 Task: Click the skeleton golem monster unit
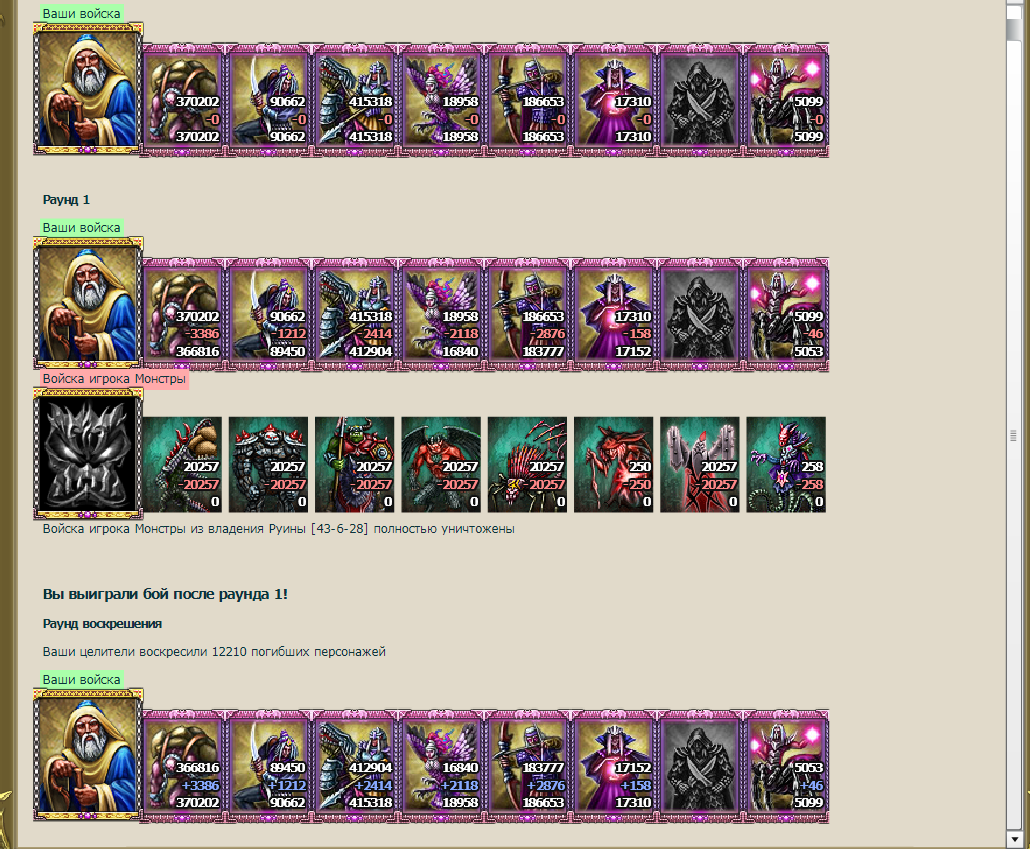tap(268, 465)
